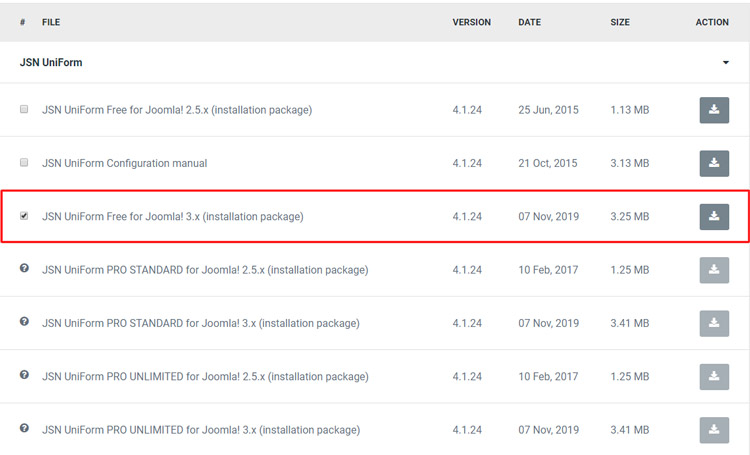The height and width of the screenshot is (455, 750).
Task: Download the JSN UniForm Configuration manual
Action: 714,163
